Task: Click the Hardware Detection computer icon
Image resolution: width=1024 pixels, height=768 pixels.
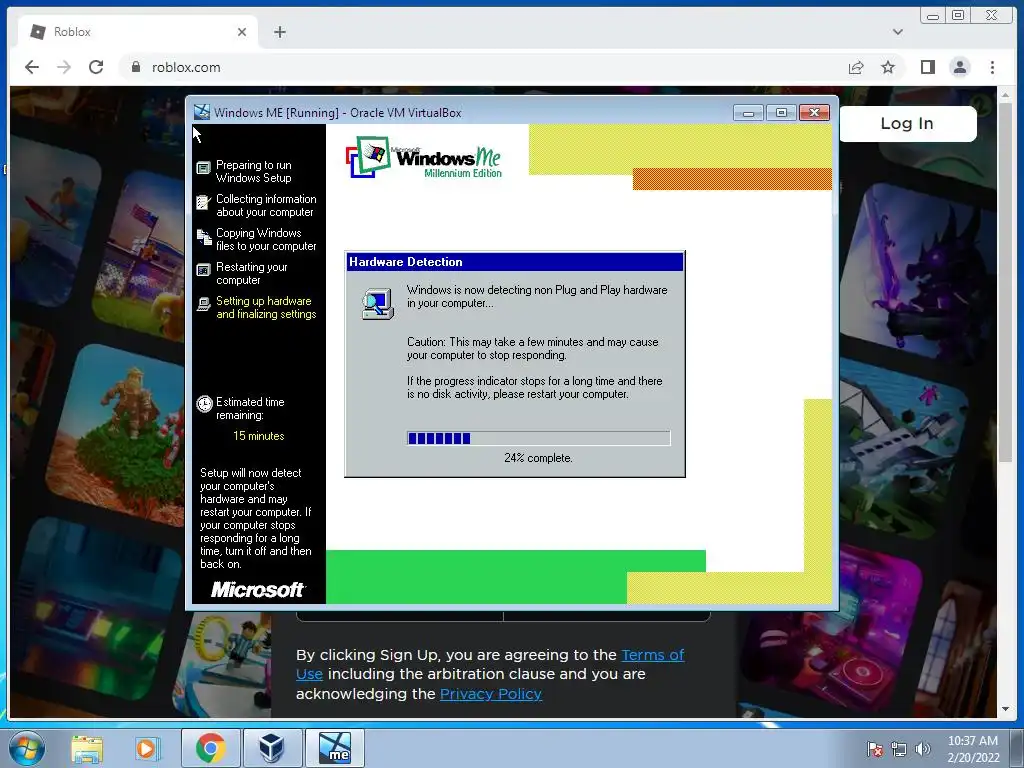Action: tap(377, 304)
